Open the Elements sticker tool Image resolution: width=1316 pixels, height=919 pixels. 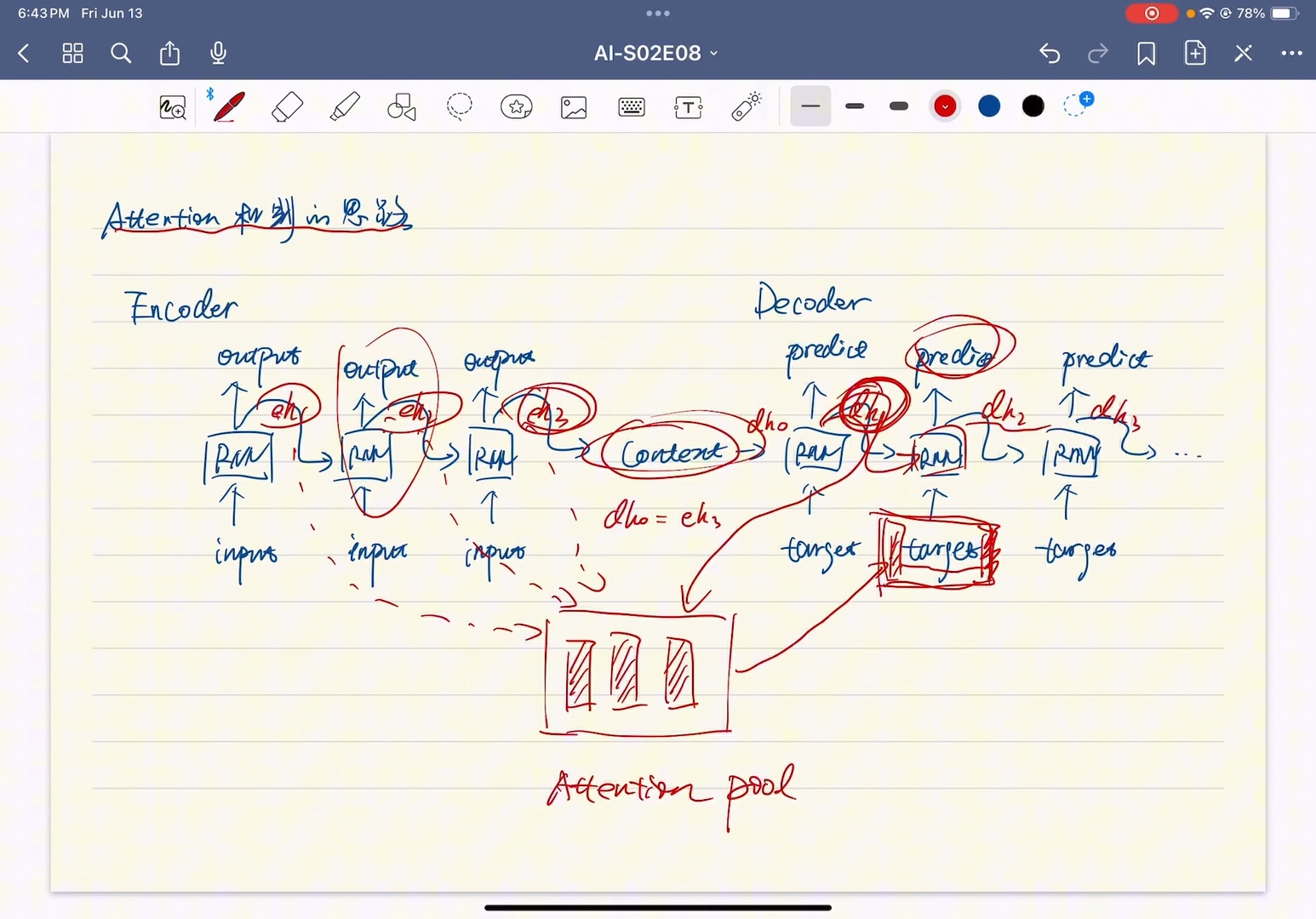tap(517, 107)
